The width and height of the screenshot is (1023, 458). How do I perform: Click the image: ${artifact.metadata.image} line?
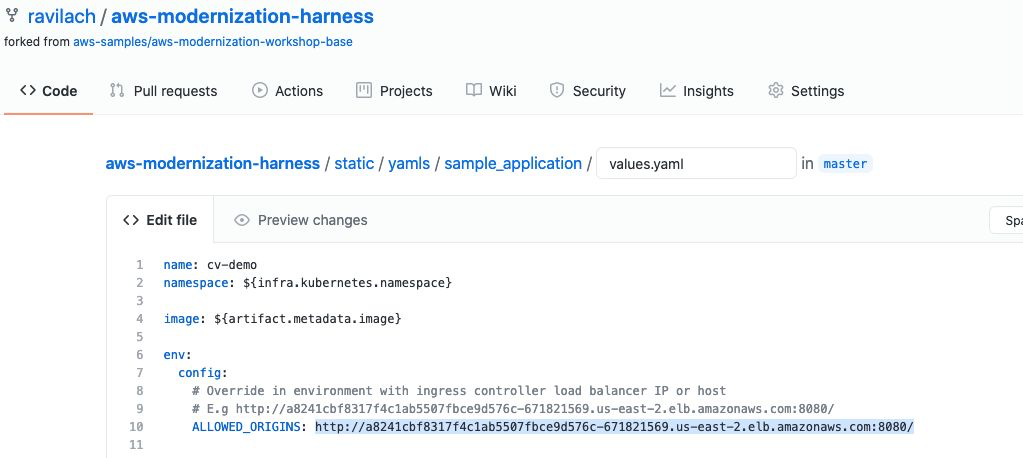282,319
